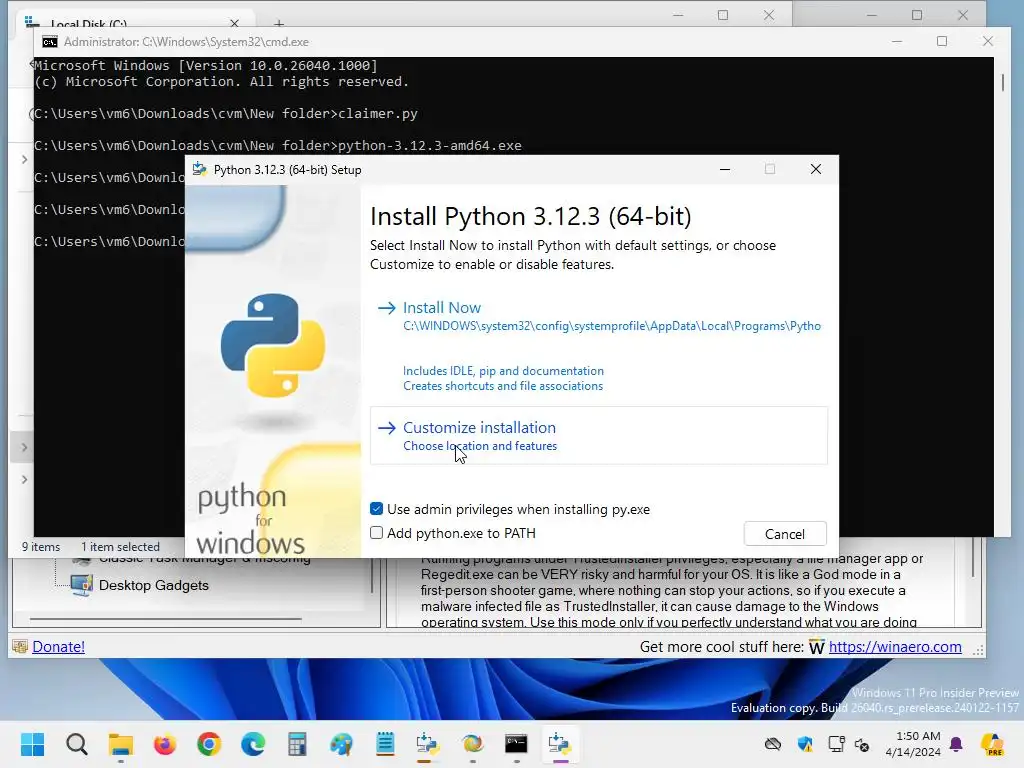
Task: Select Desktop Gadgets tree item
Action: pos(153,585)
